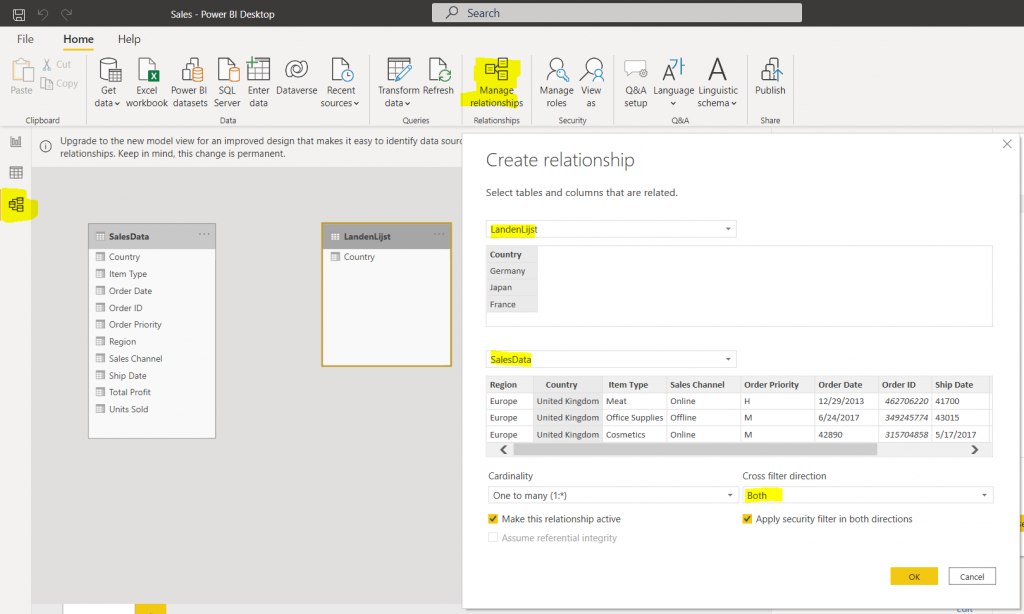Open Linguistic schema menu
The image size is (1024, 614).
[x=718, y=82]
